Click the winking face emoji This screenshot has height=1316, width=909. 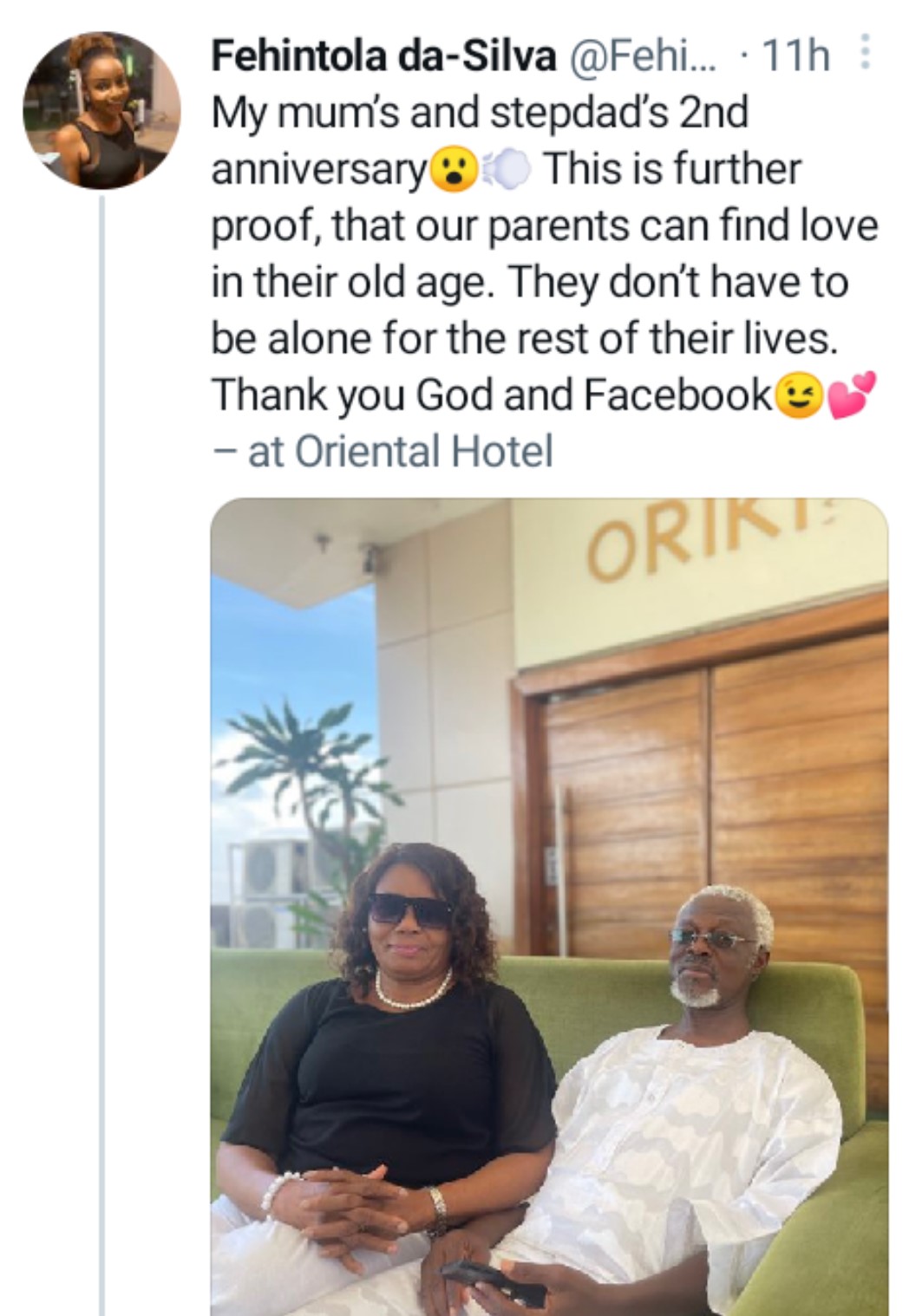tap(800, 397)
